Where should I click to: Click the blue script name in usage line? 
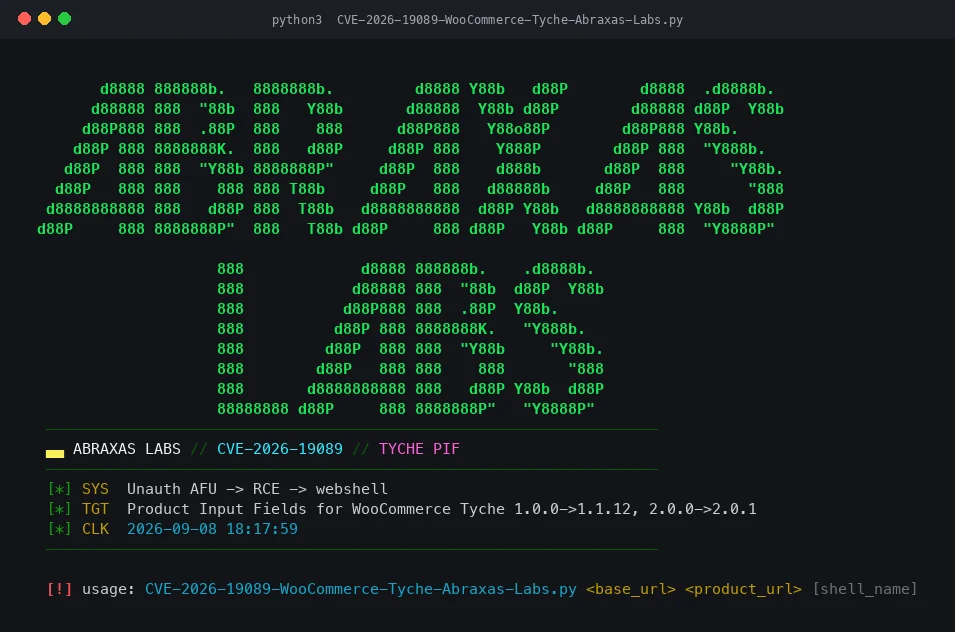(x=361, y=589)
